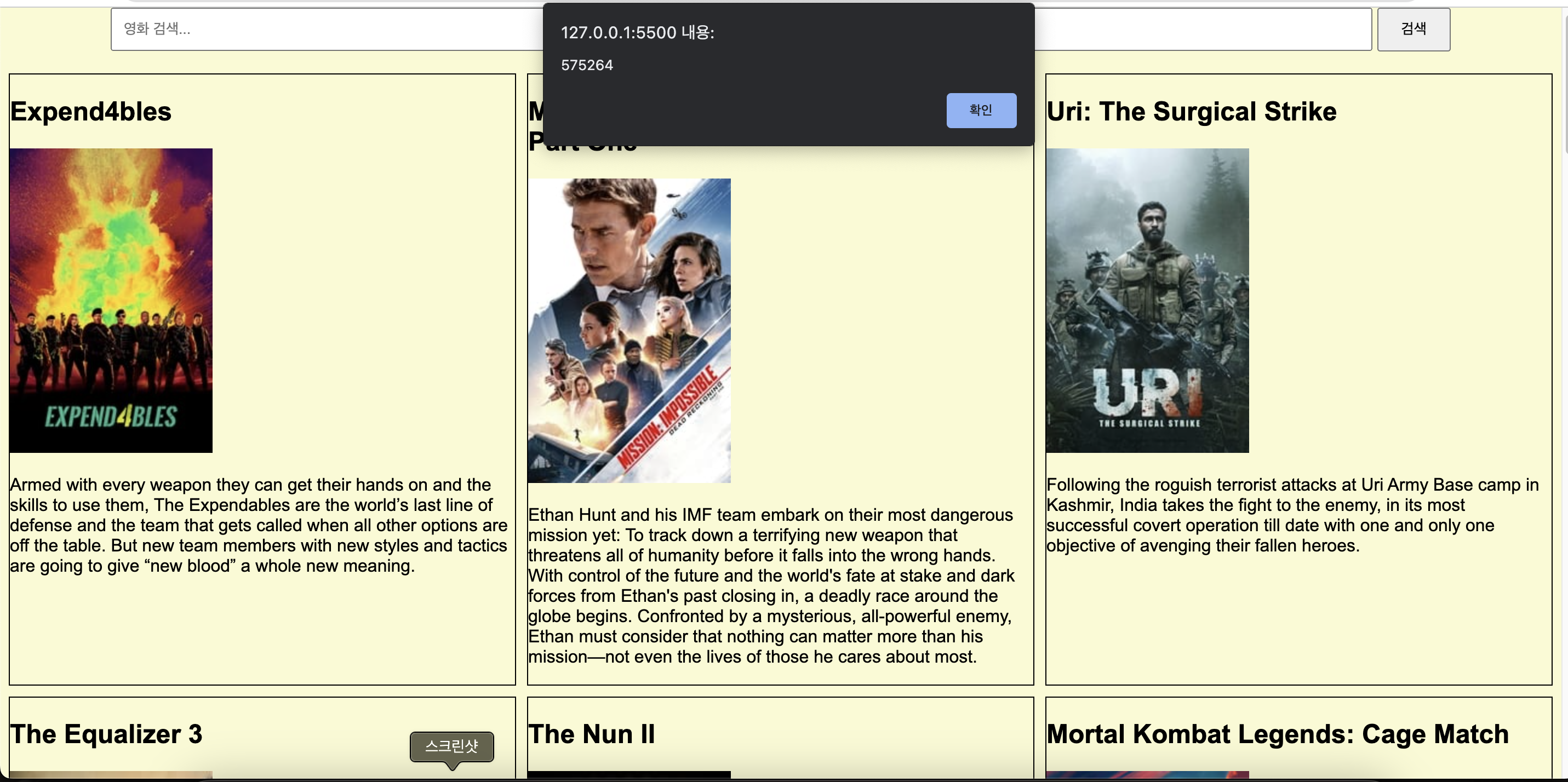Click the Uri: The Surgical Strike poster

pos(1147,300)
